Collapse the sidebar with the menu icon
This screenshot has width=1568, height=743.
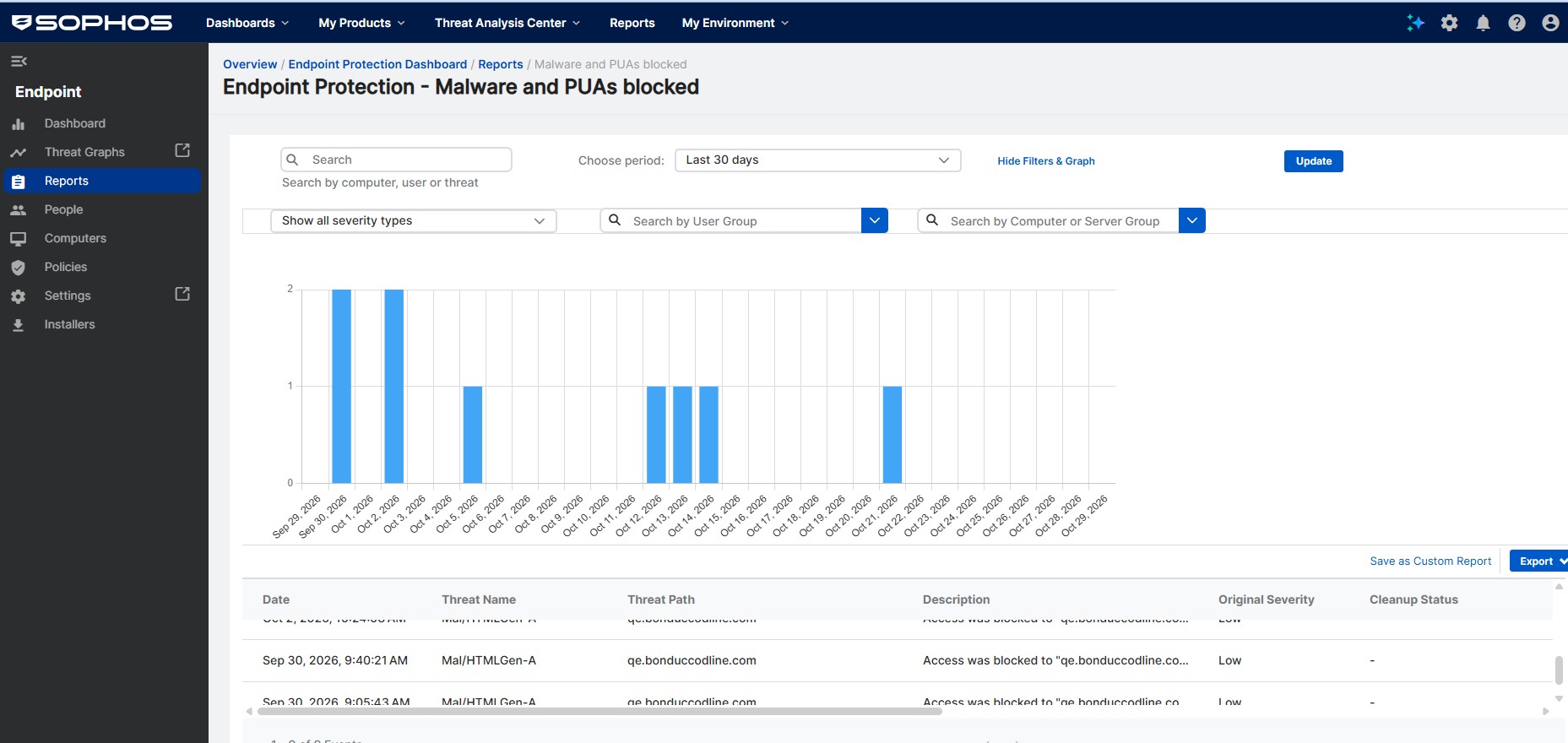19,61
